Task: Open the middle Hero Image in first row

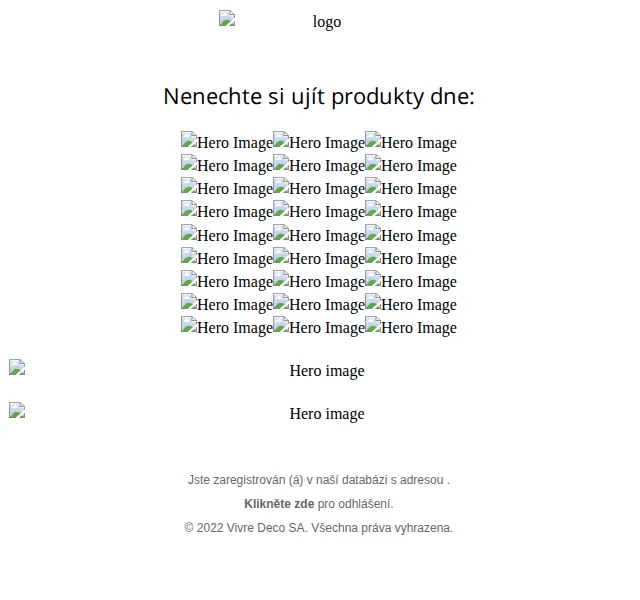Action: point(319,142)
